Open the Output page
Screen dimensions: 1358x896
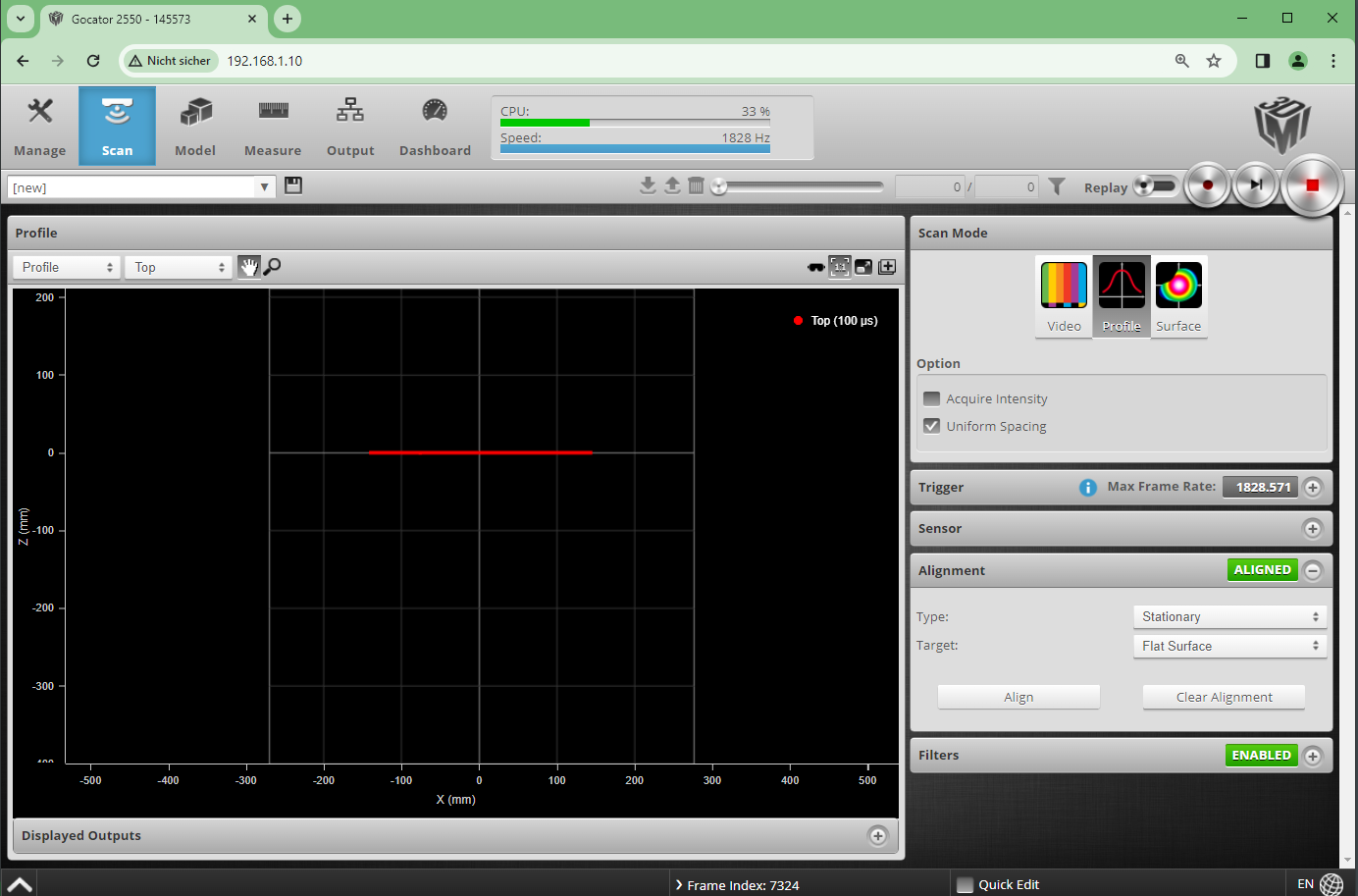[350, 127]
